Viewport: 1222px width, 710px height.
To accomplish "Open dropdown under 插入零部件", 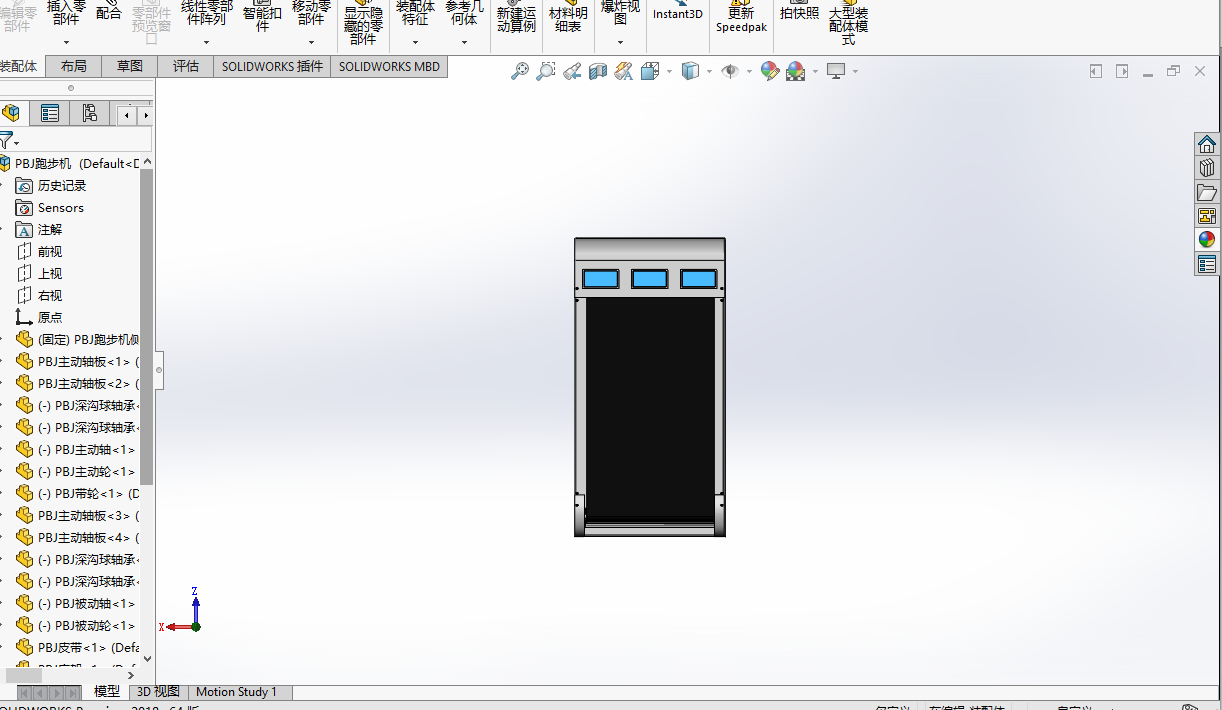I will tap(66, 43).
